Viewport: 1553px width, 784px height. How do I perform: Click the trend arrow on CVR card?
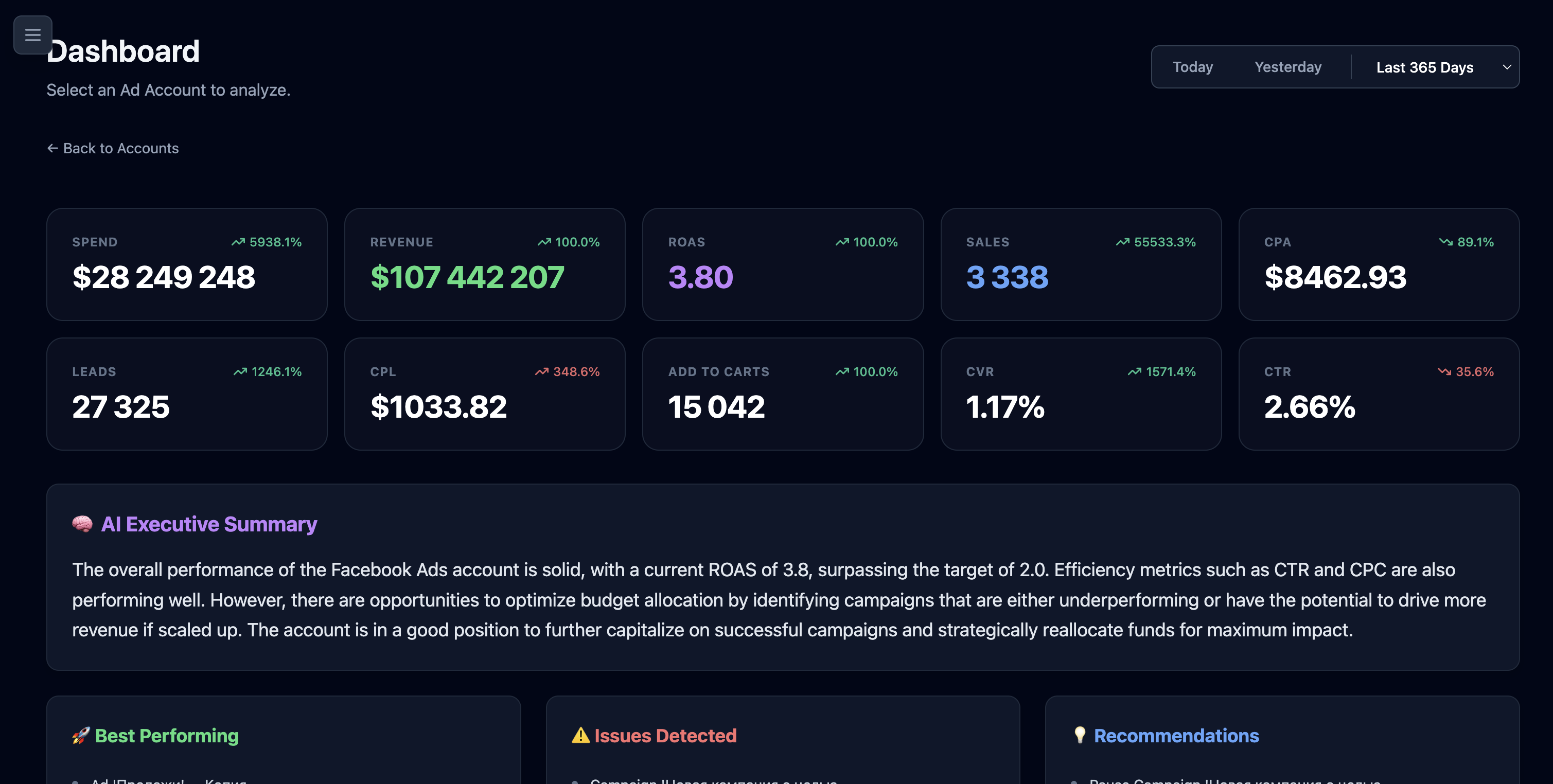click(x=1134, y=371)
